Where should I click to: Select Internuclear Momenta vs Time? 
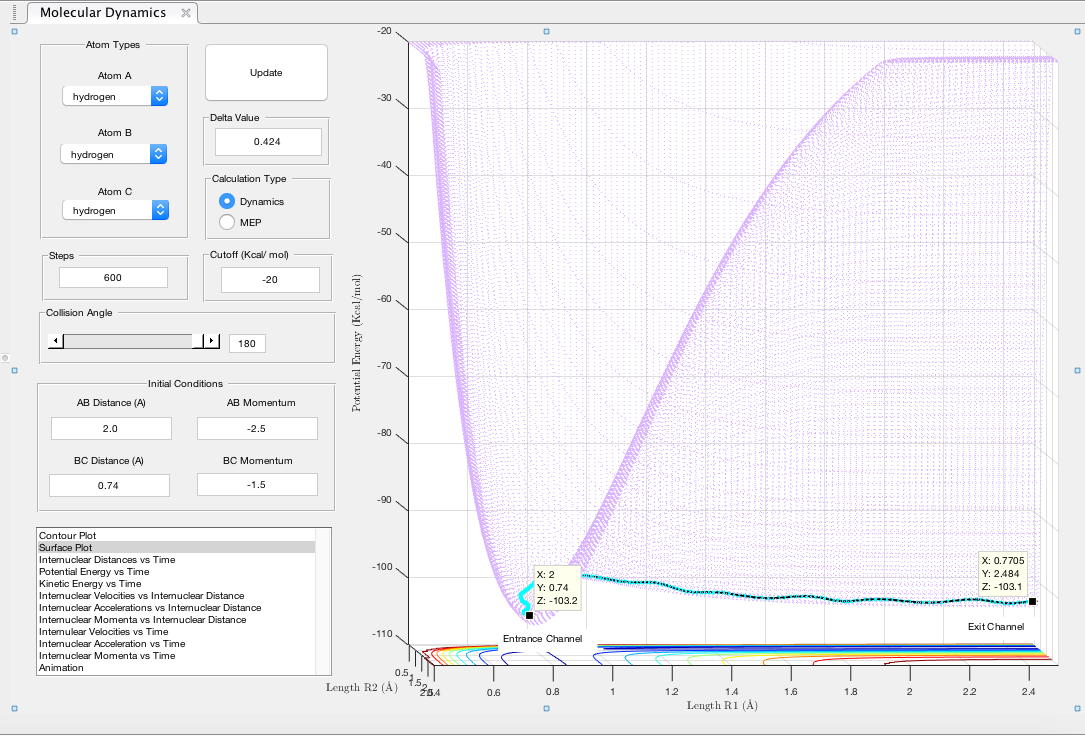[x=176, y=655]
